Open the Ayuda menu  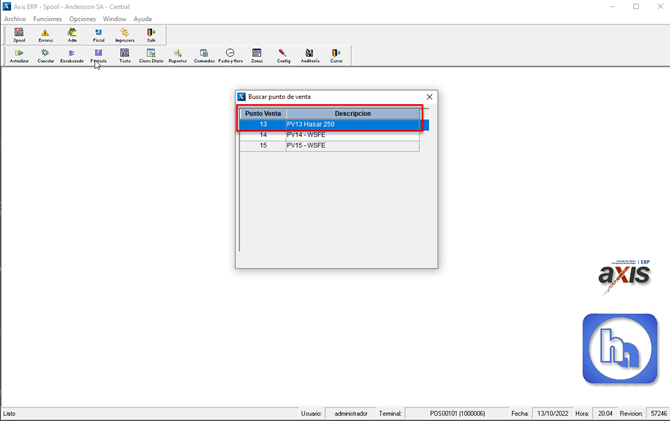(143, 19)
